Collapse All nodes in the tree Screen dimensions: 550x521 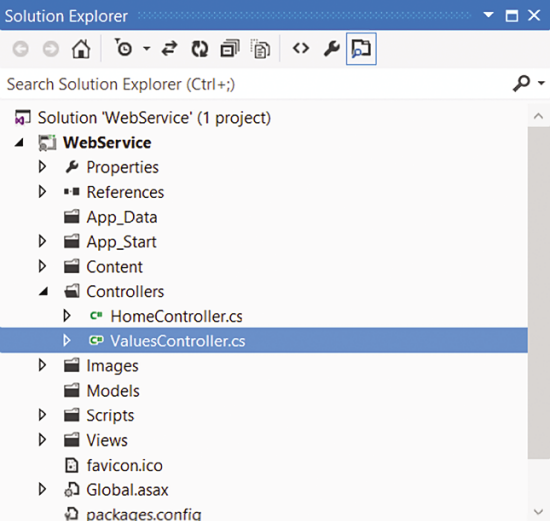click(x=230, y=49)
